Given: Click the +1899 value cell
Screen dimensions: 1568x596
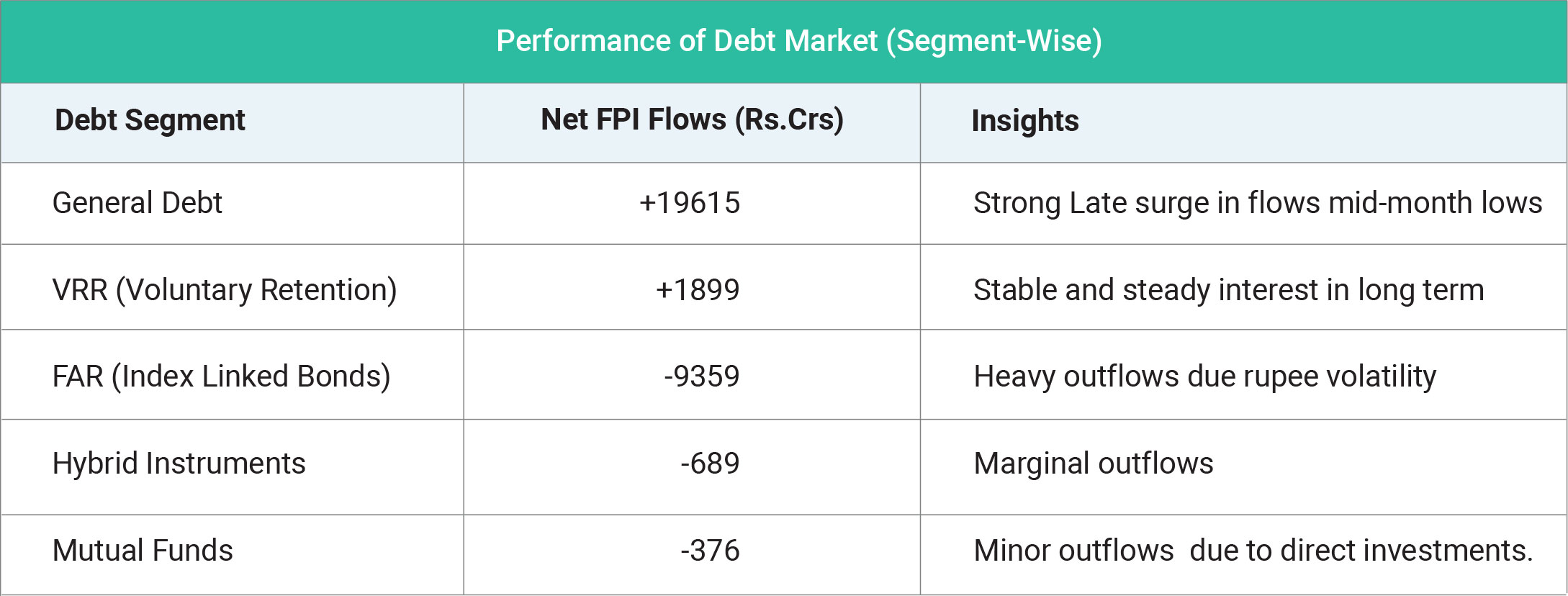Looking at the screenshot, I should 697,290.
